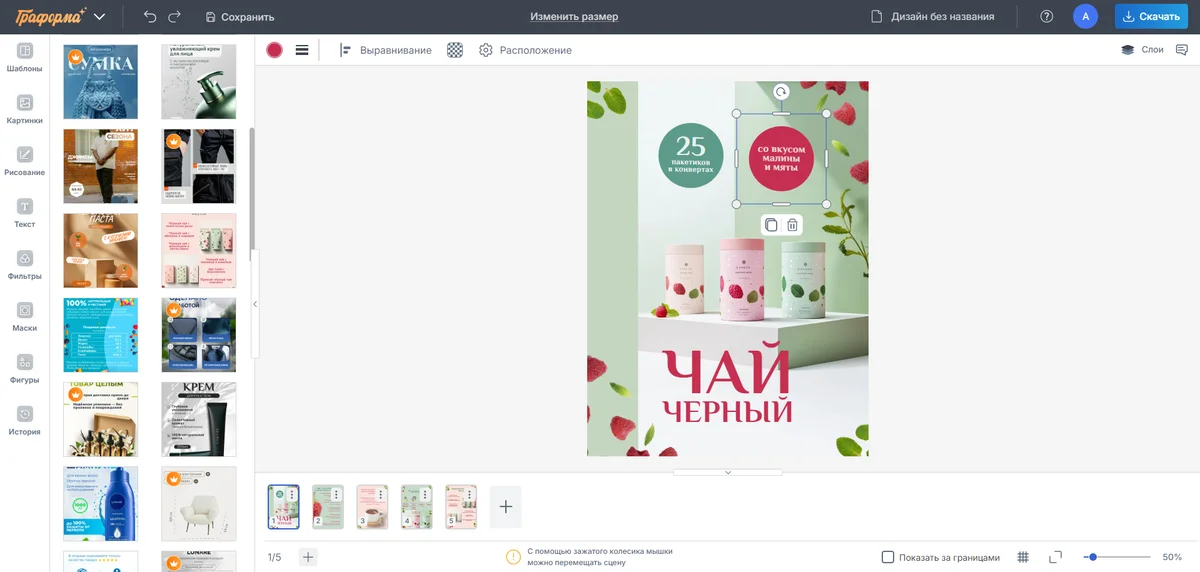Fit canvas to screen icon
The height and width of the screenshot is (572, 1200).
(x=1055, y=557)
